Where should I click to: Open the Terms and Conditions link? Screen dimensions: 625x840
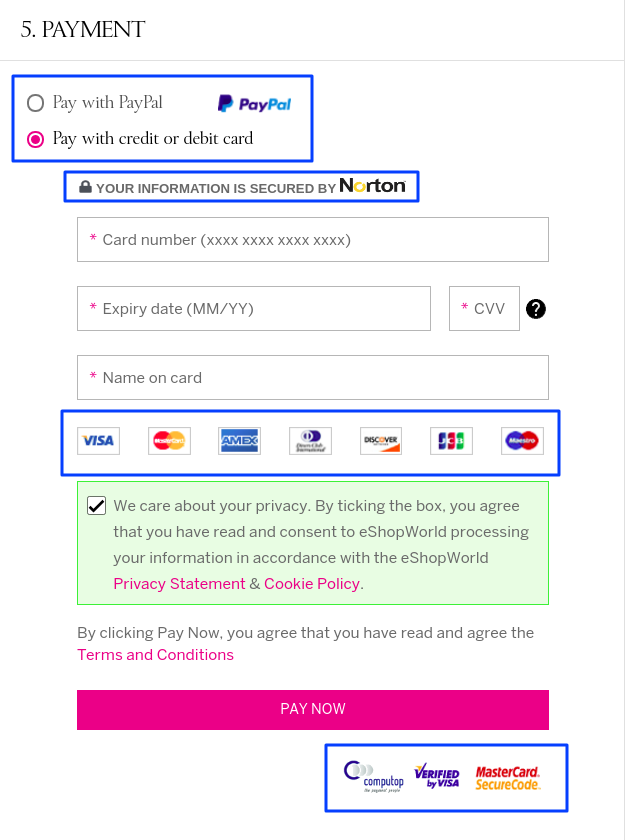point(155,654)
